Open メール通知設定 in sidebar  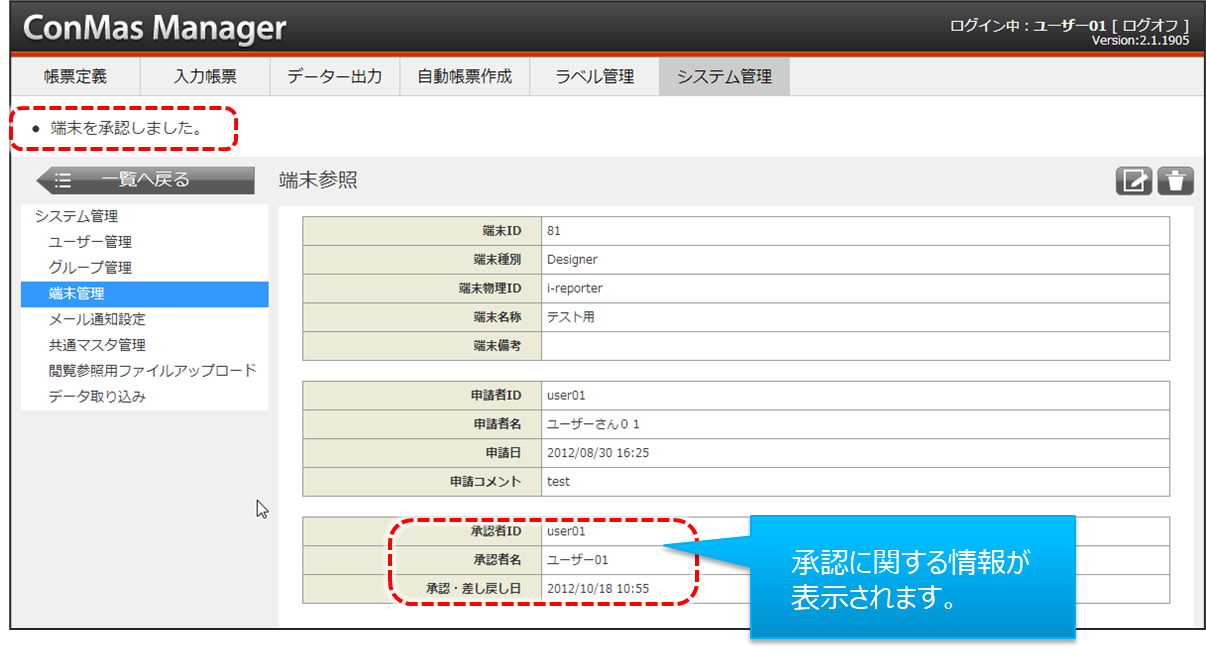97,320
